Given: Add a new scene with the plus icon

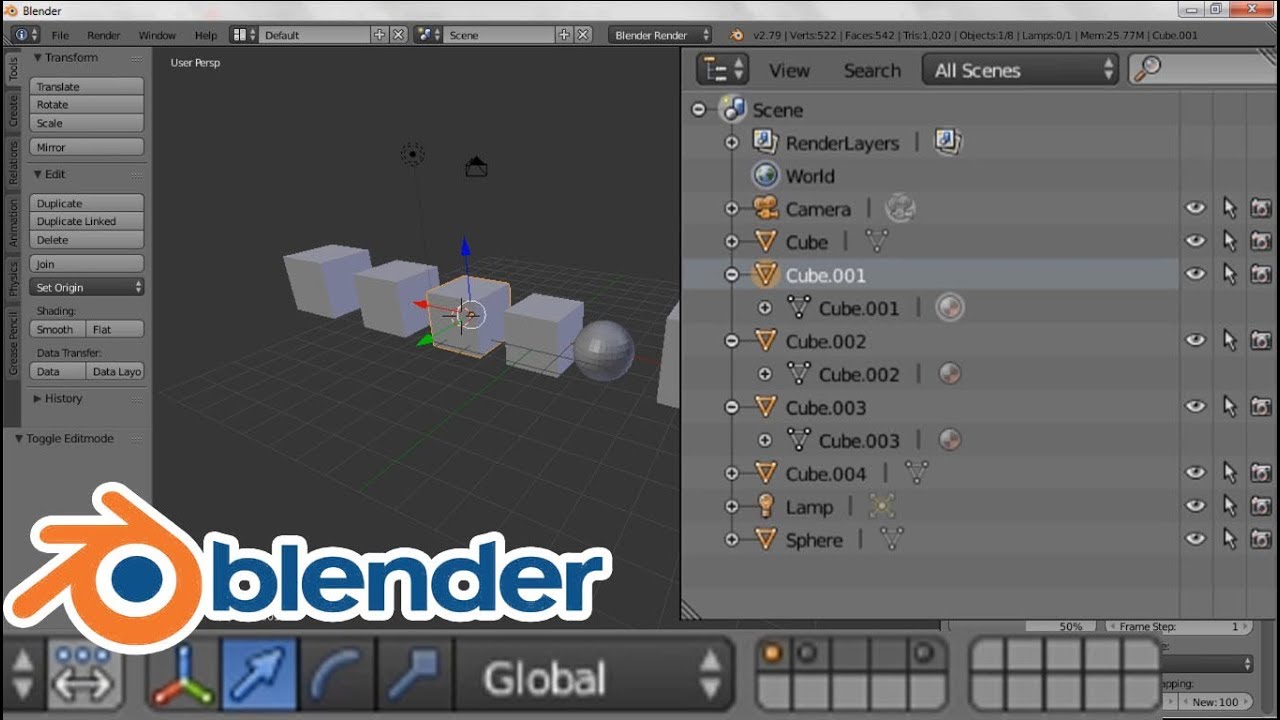Looking at the screenshot, I should [x=564, y=35].
